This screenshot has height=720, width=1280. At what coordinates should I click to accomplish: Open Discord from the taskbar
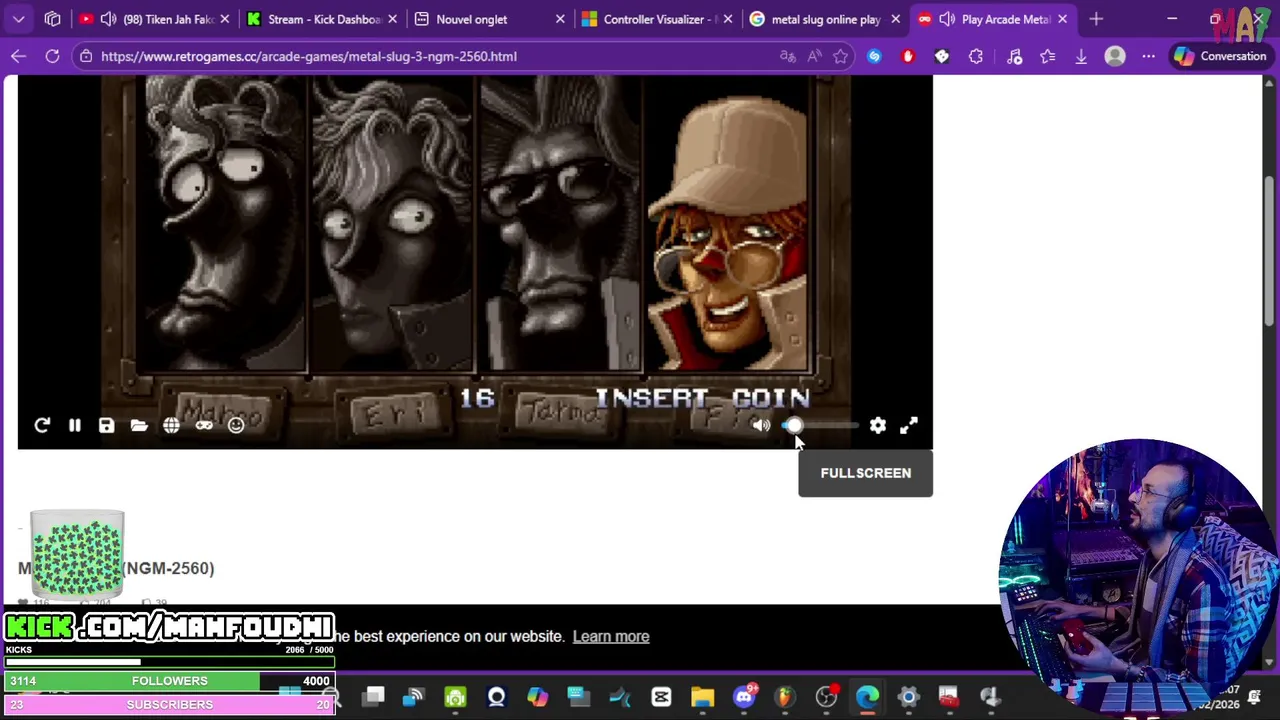click(744, 697)
